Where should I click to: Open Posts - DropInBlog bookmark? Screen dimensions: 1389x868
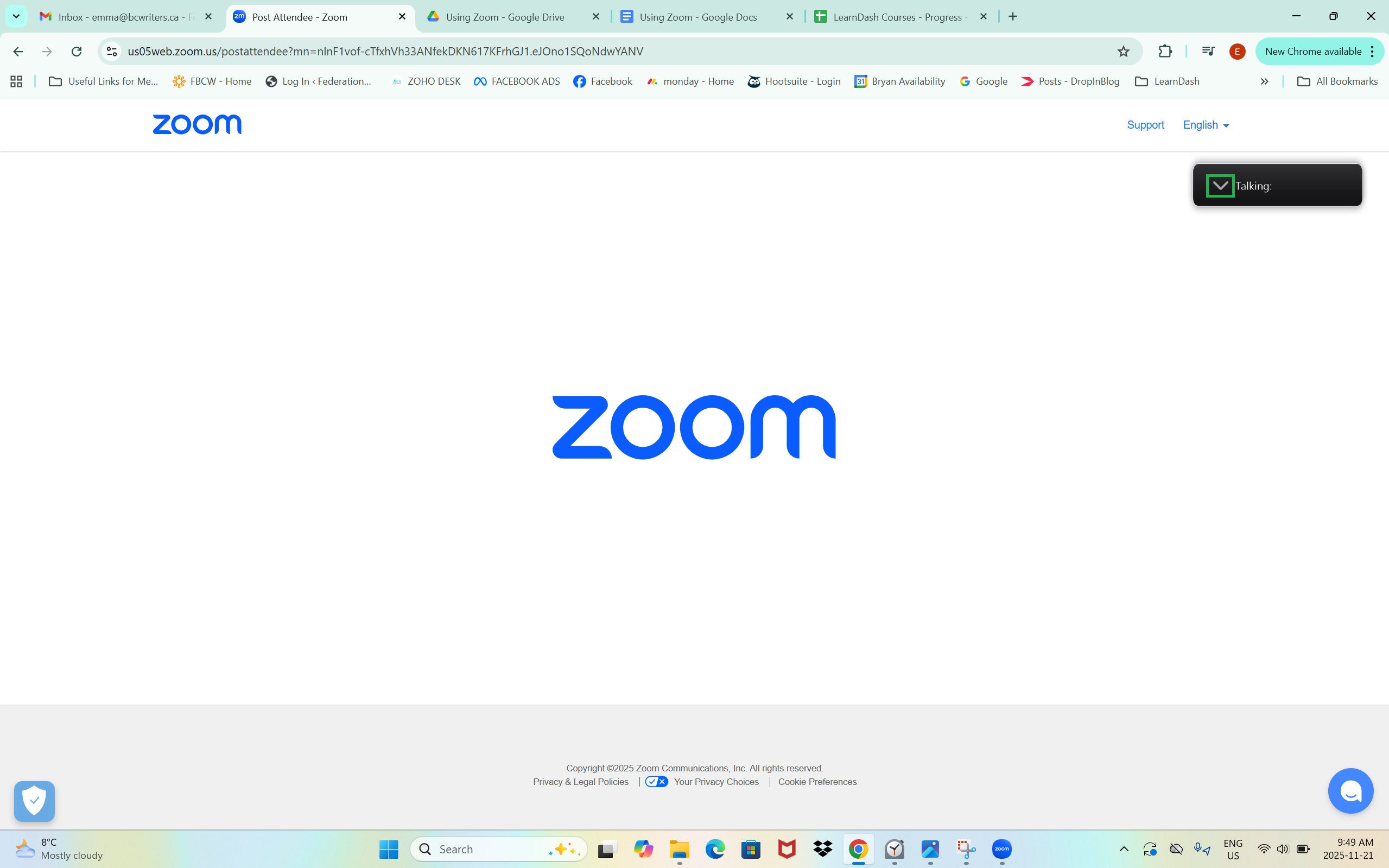point(1070,81)
